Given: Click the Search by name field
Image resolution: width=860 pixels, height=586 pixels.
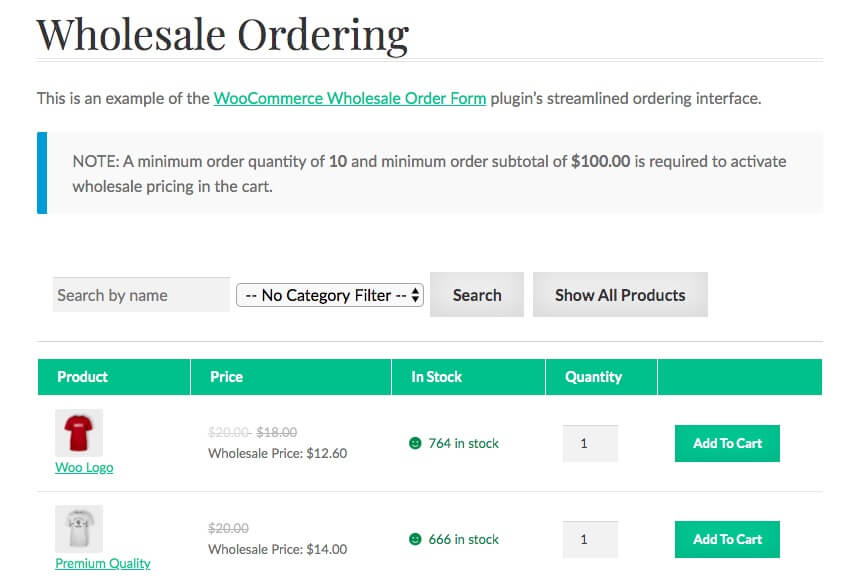Looking at the screenshot, I should [x=141, y=295].
